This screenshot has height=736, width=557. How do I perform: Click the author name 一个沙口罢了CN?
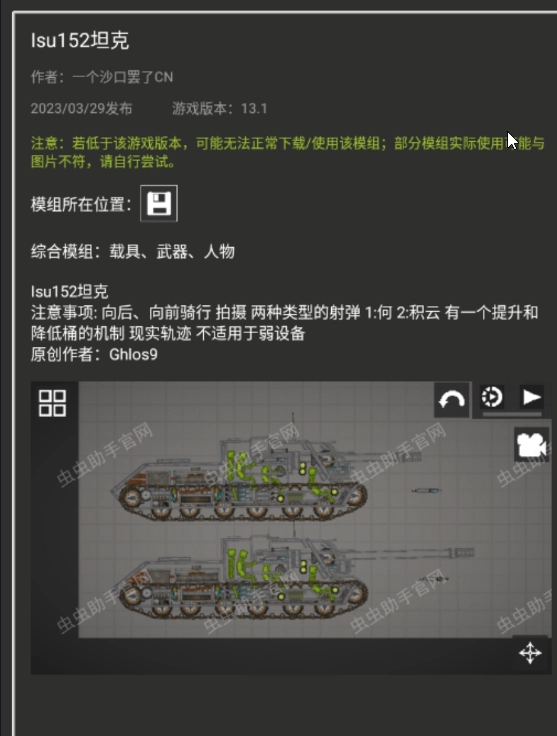point(122,77)
